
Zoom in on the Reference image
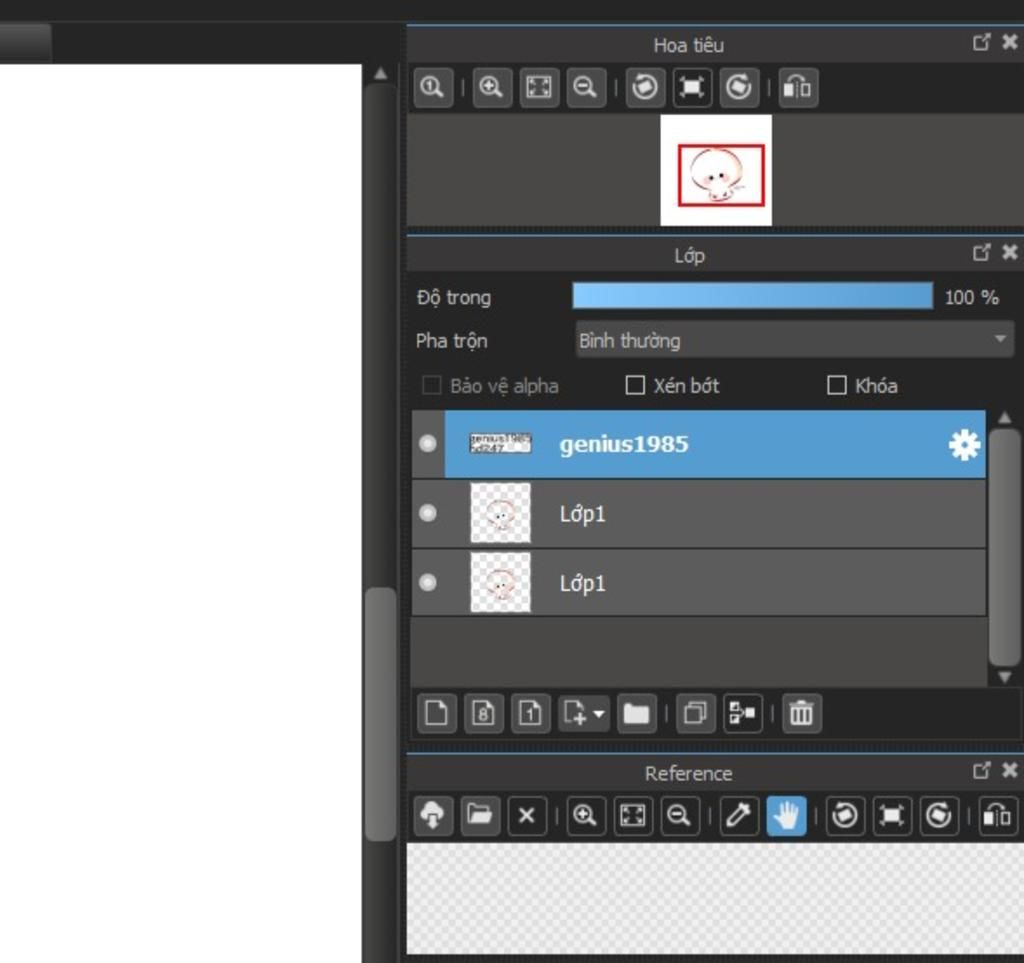pyautogui.click(x=585, y=815)
